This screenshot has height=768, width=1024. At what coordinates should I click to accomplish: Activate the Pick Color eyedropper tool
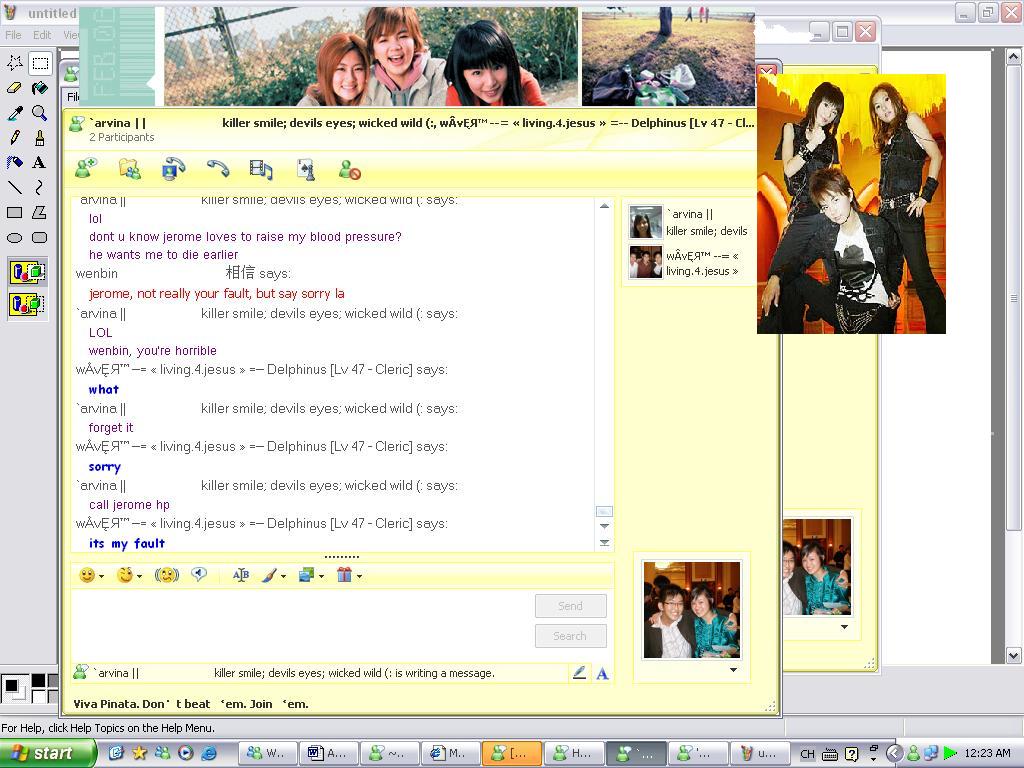pos(14,112)
